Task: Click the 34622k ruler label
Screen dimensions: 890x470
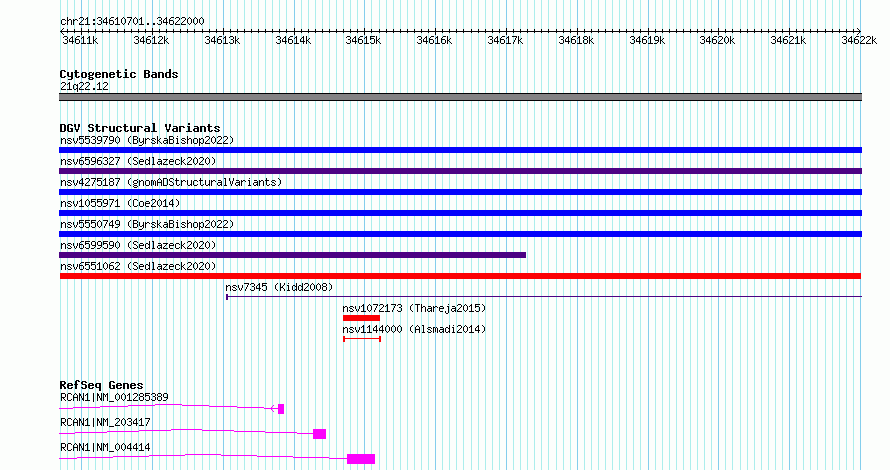Action: click(859, 40)
